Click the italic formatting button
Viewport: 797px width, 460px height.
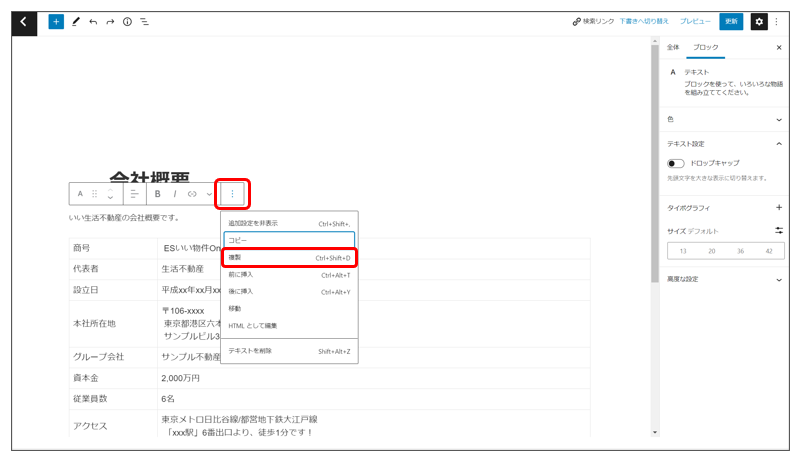click(x=174, y=193)
